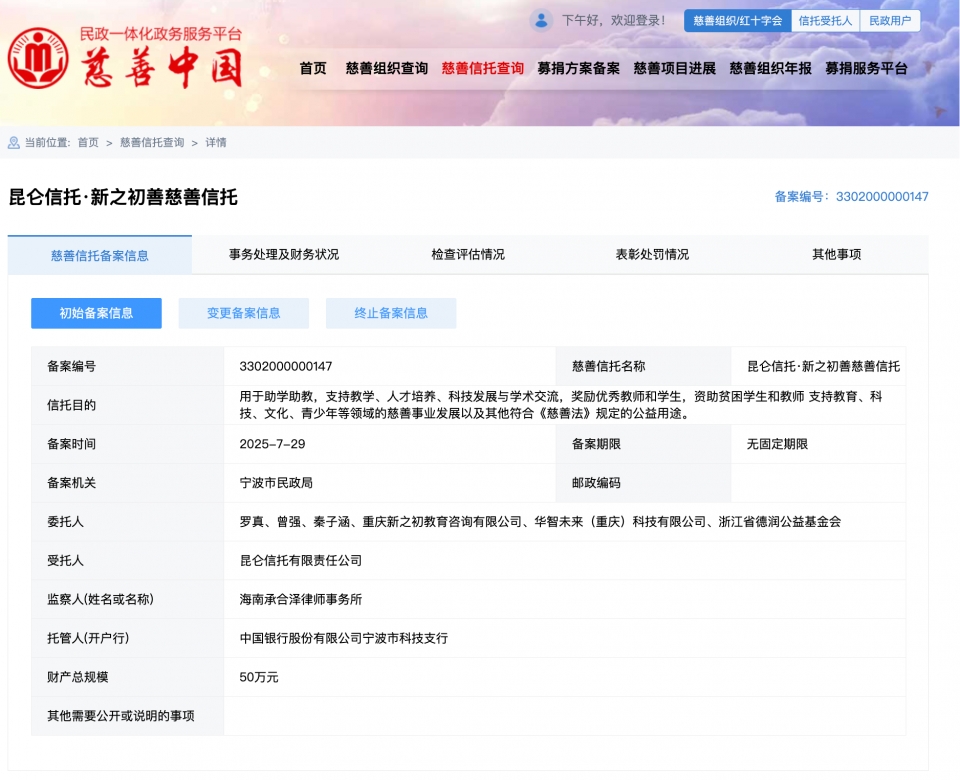960x780 pixels.
Task: Click the 详情 breadcrumb item
Action: [216, 143]
